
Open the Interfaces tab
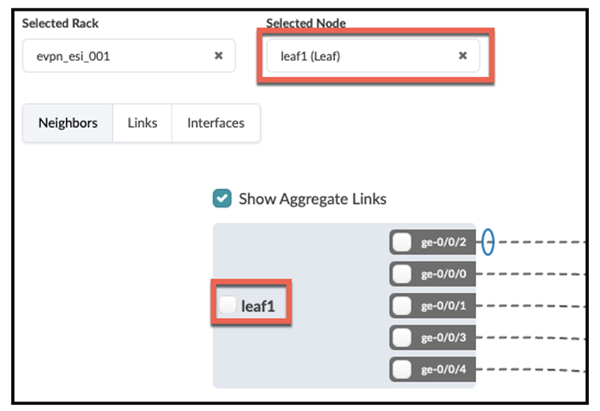click(216, 123)
